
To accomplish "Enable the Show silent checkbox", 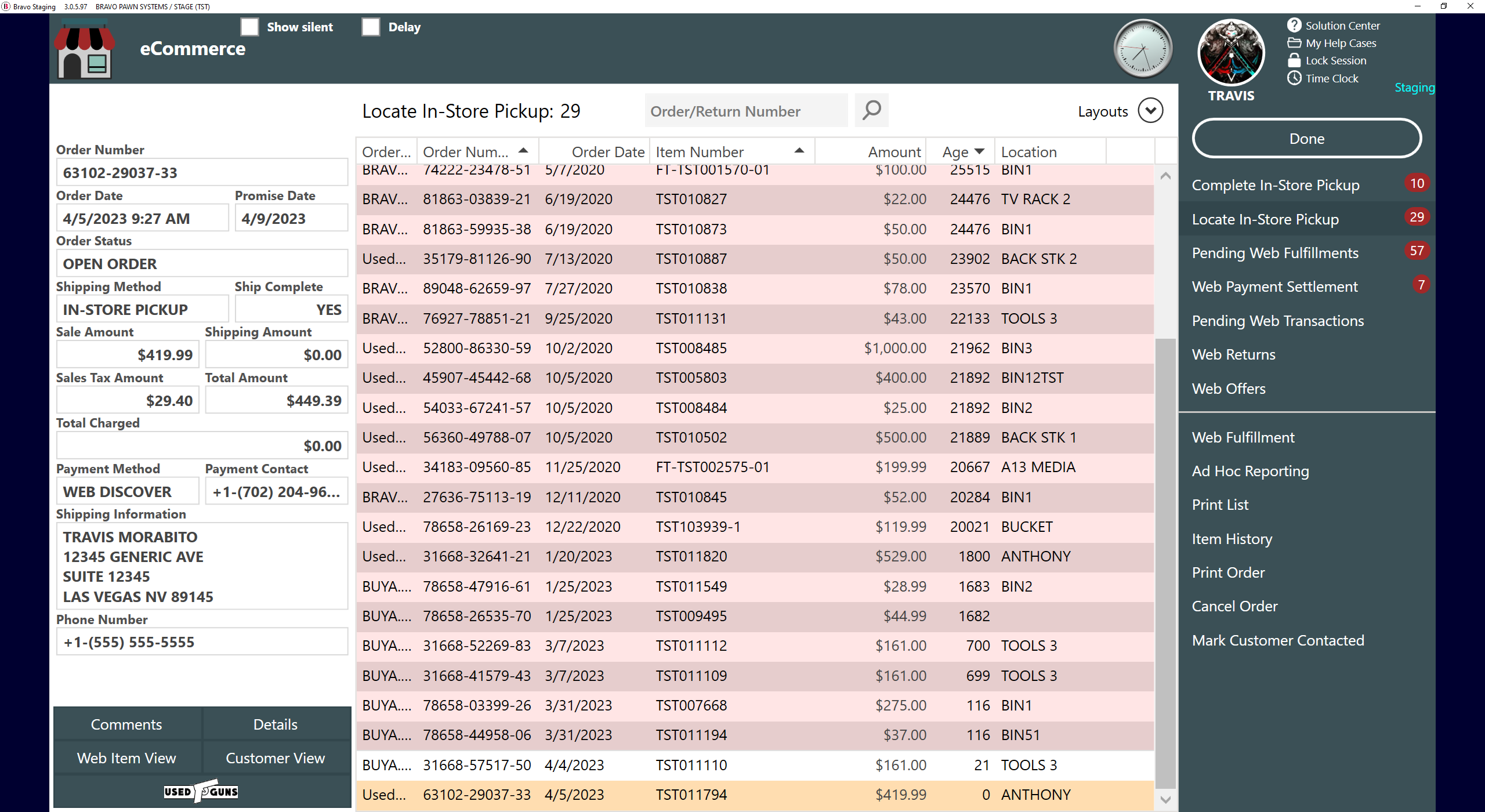I will point(249,27).
